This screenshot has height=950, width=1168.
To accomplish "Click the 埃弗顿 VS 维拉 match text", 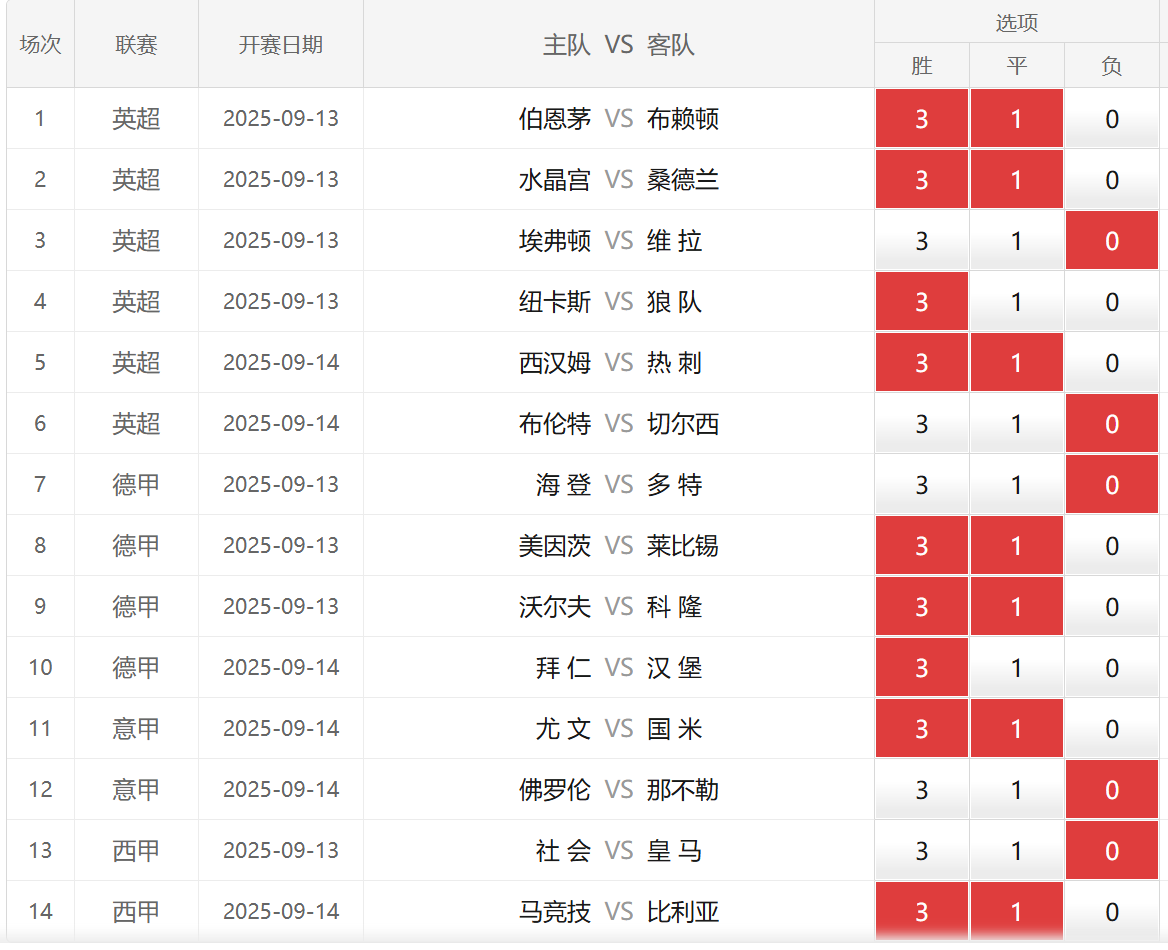I will (611, 241).
